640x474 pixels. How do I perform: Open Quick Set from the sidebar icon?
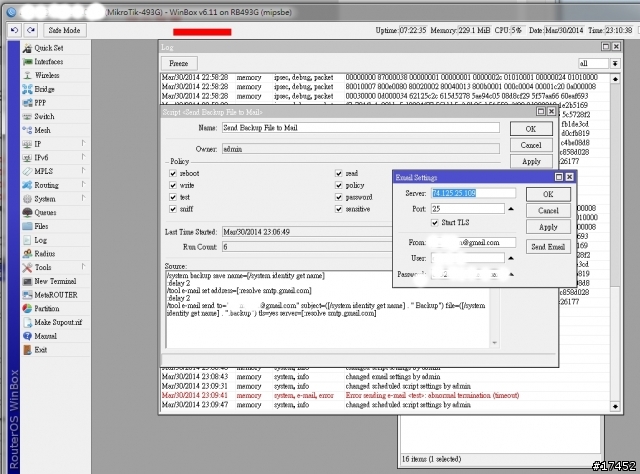click(27, 48)
